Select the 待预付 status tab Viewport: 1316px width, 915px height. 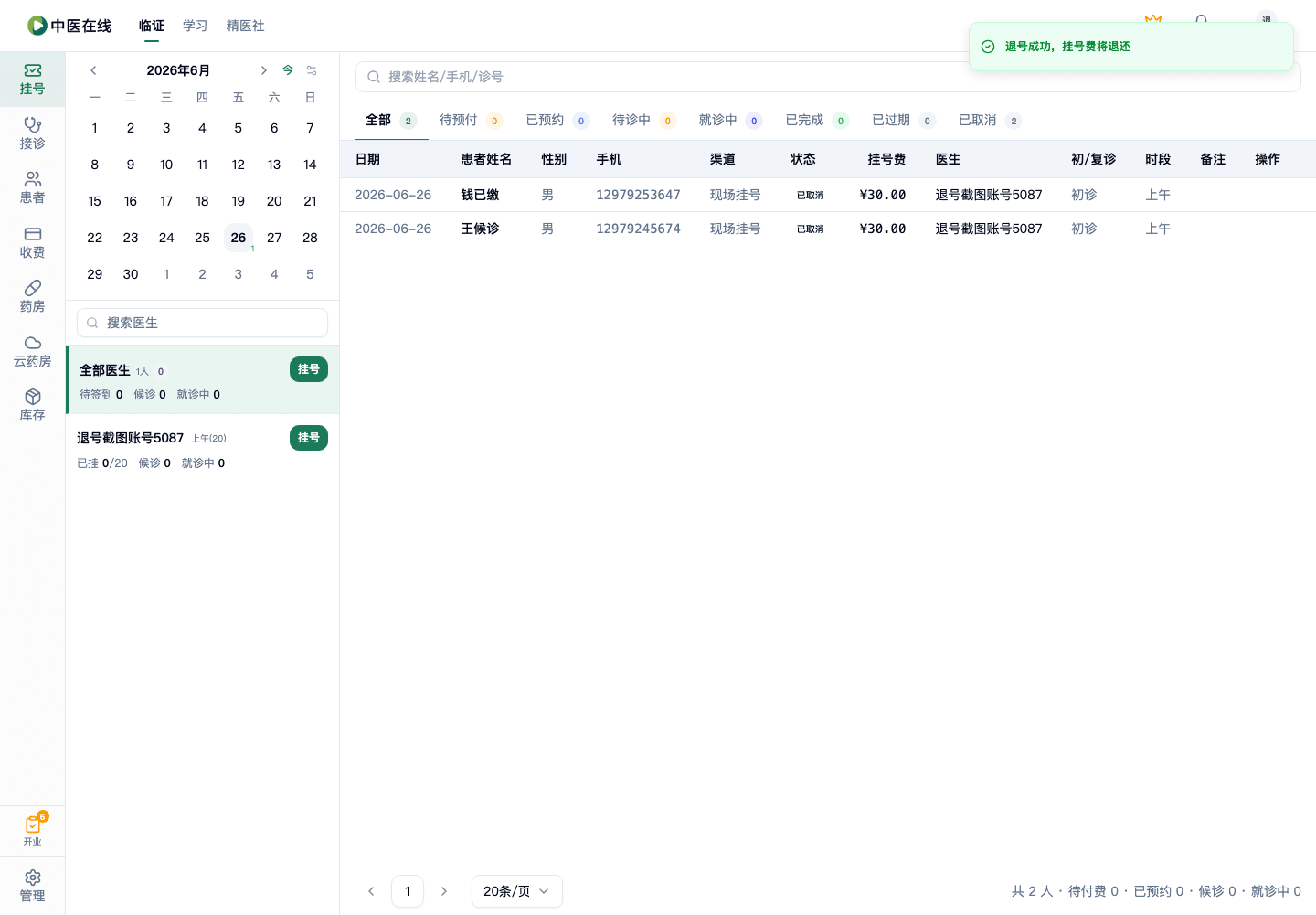tap(471, 120)
